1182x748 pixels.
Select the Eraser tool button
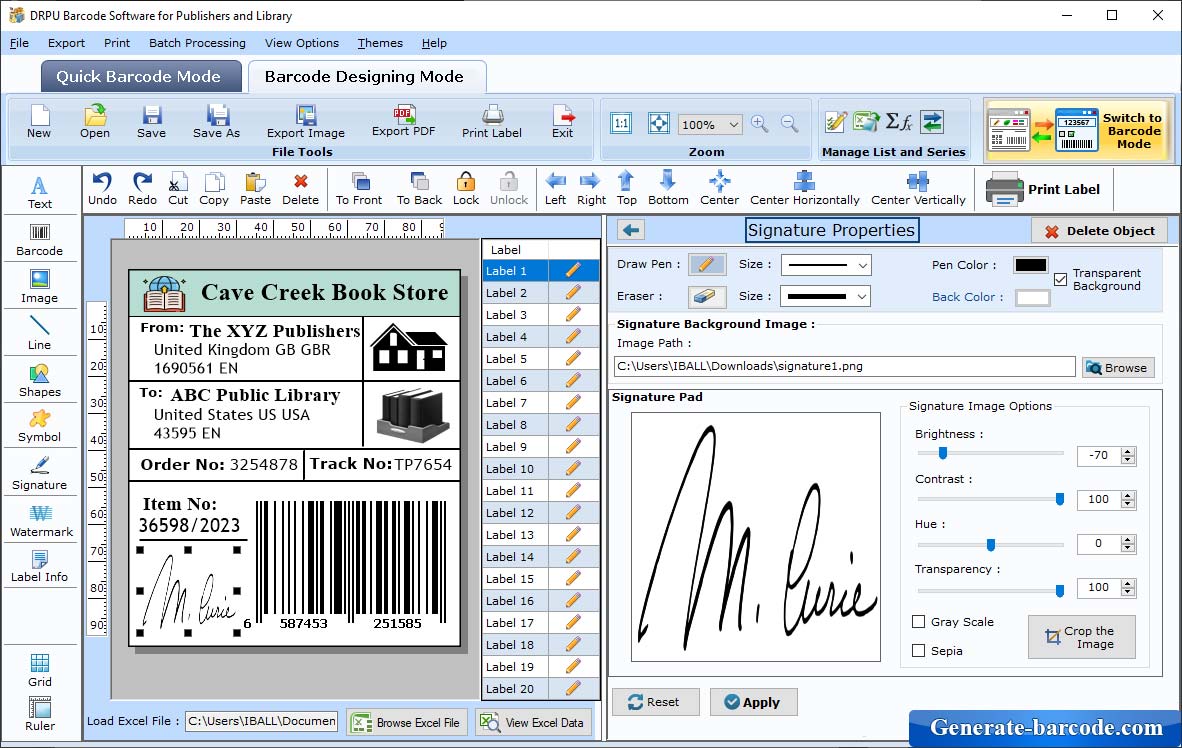tap(707, 296)
